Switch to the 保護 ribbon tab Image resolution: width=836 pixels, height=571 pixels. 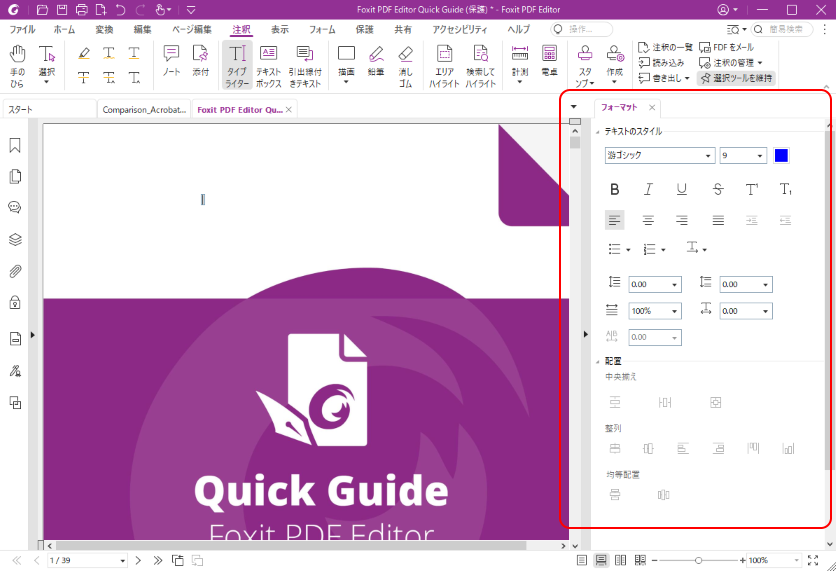coord(365,29)
